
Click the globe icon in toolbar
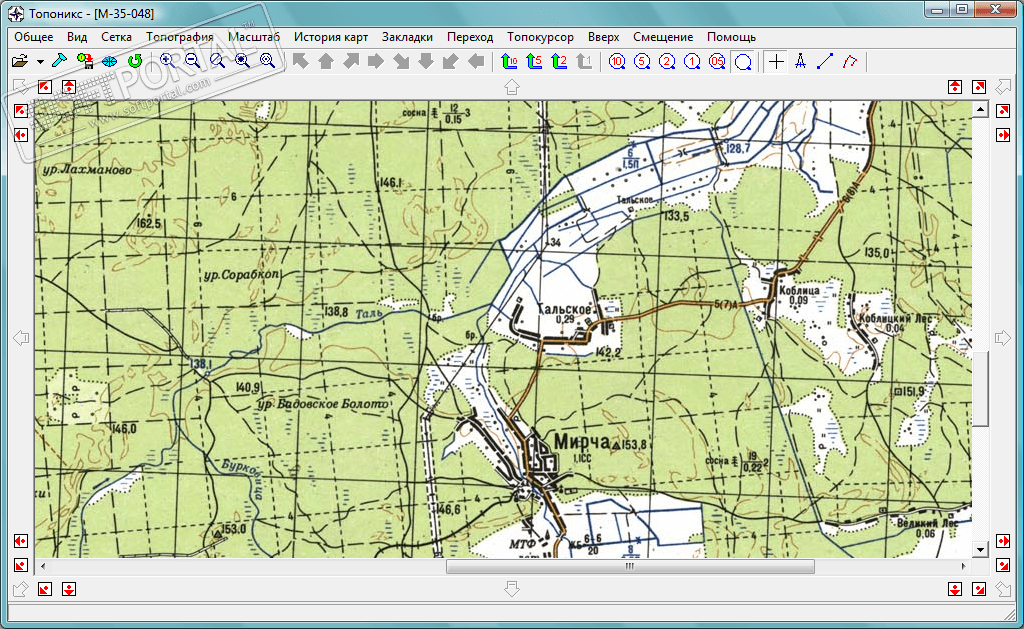tap(110, 62)
